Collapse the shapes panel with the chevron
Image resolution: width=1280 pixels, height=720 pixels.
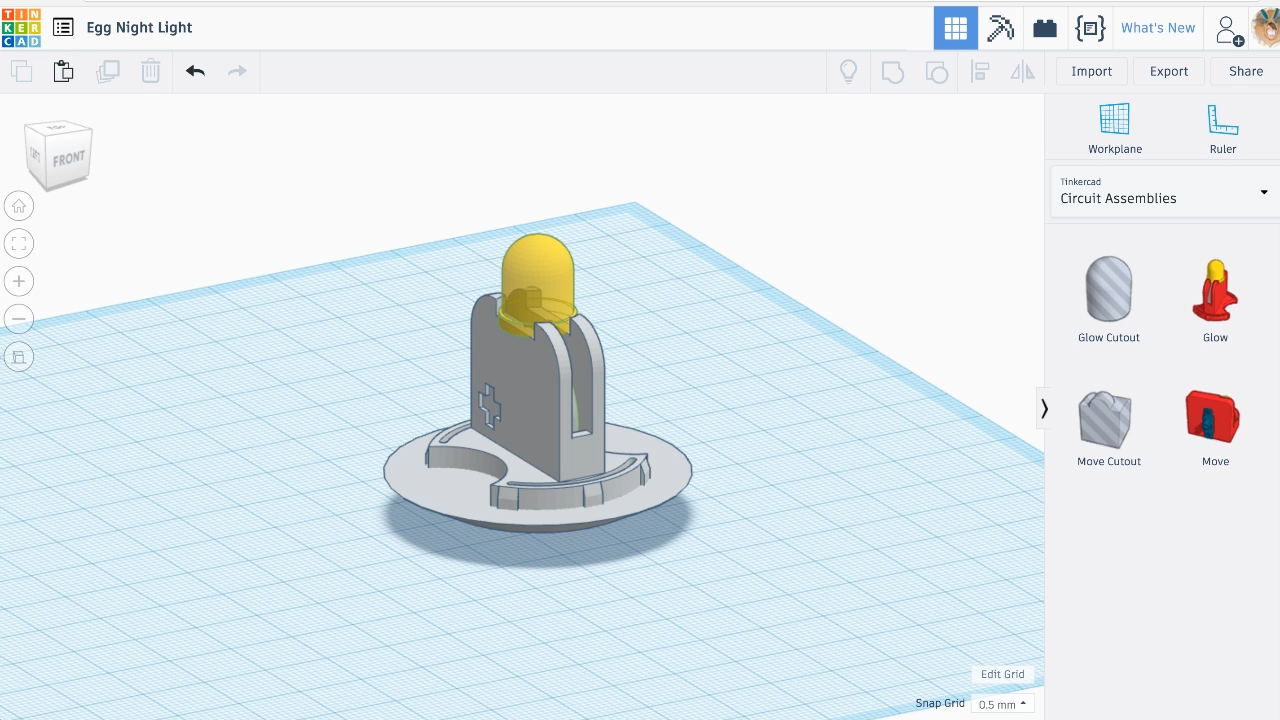pos(1044,408)
